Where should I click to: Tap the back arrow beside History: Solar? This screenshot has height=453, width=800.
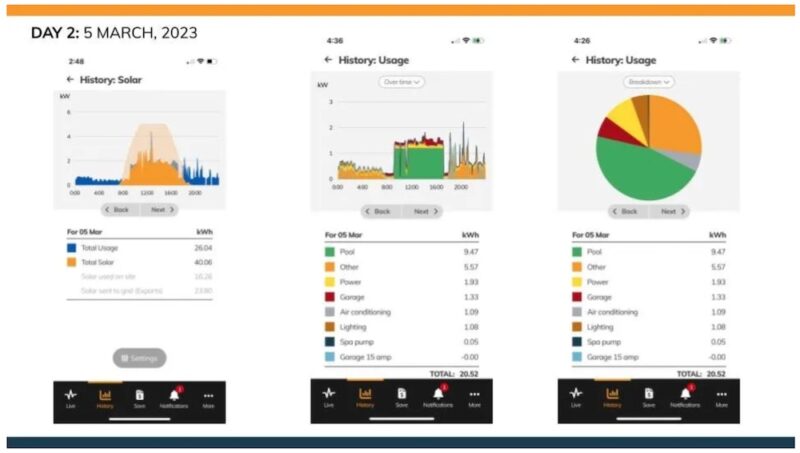[x=70, y=79]
